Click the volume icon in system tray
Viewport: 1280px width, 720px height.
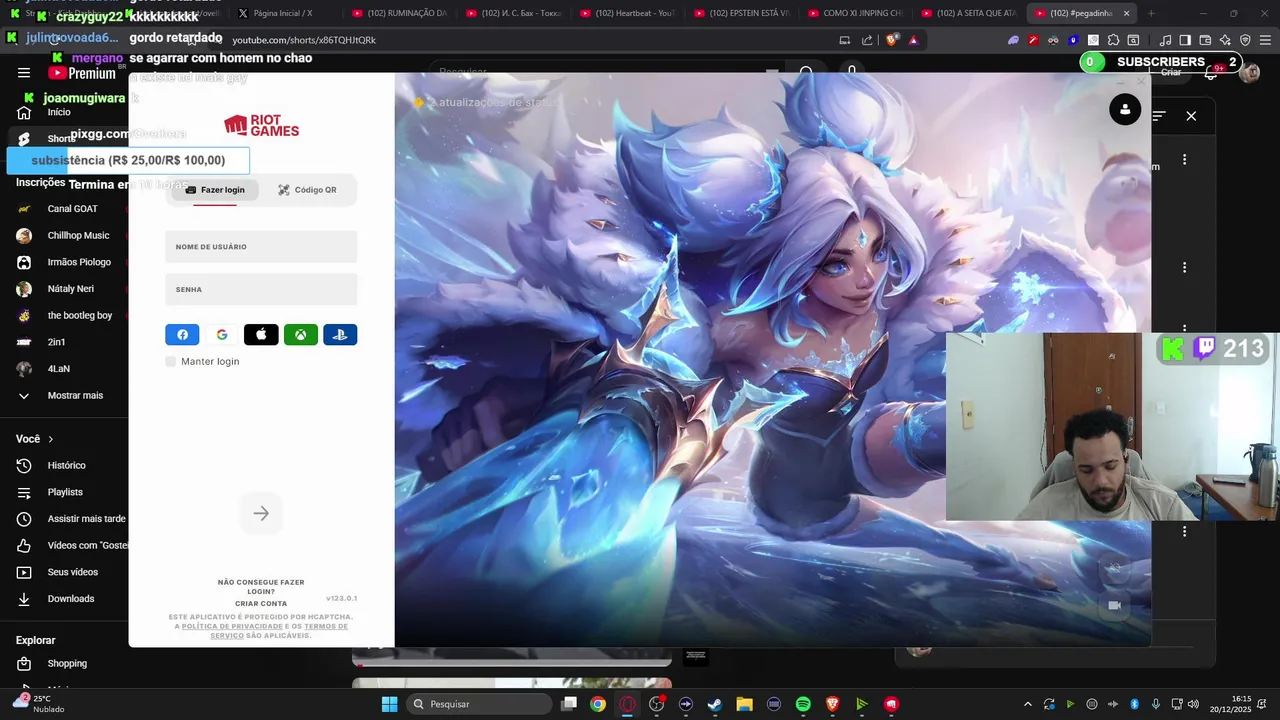pos(1193,704)
